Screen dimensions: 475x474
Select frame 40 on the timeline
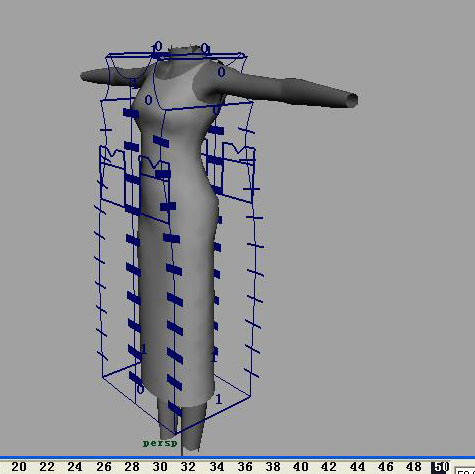301,467
